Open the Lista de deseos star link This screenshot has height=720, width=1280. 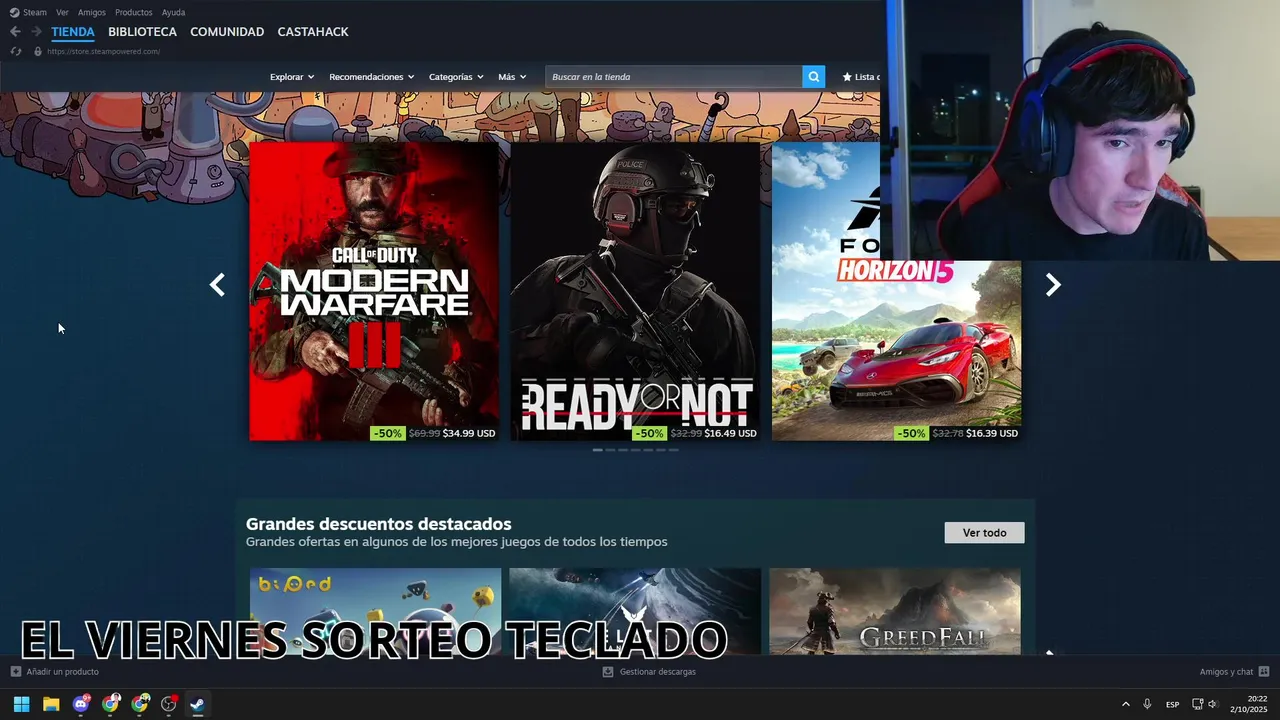point(861,77)
